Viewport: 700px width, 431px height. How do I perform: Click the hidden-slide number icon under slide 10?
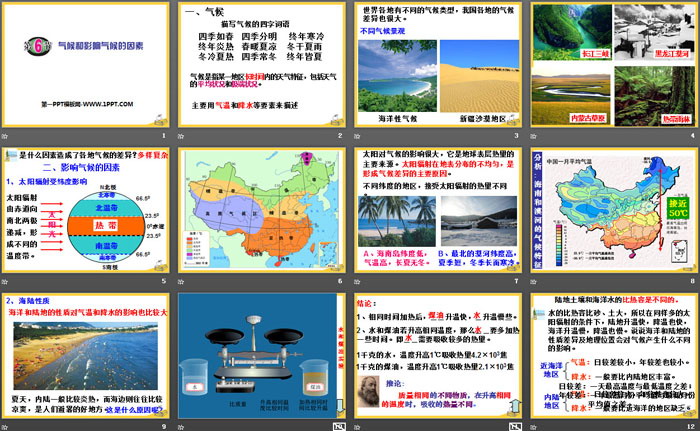tap(339, 427)
